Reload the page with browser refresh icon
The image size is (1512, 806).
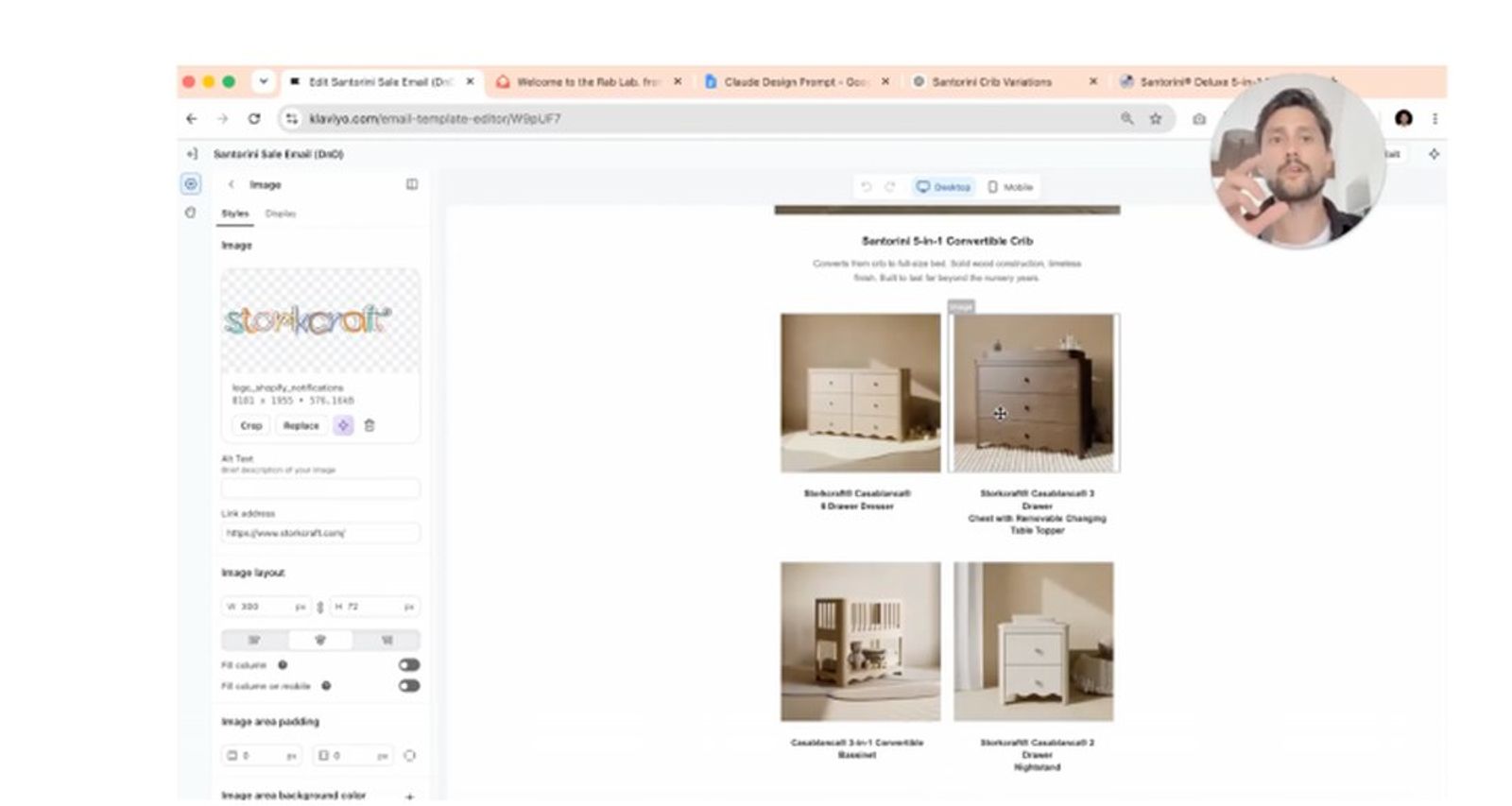(x=254, y=119)
